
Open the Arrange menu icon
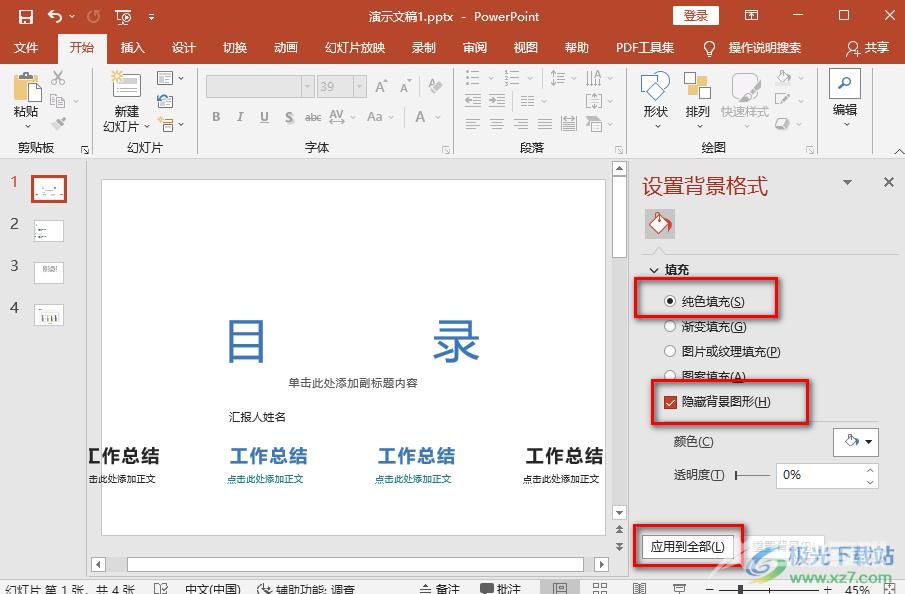click(697, 87)
